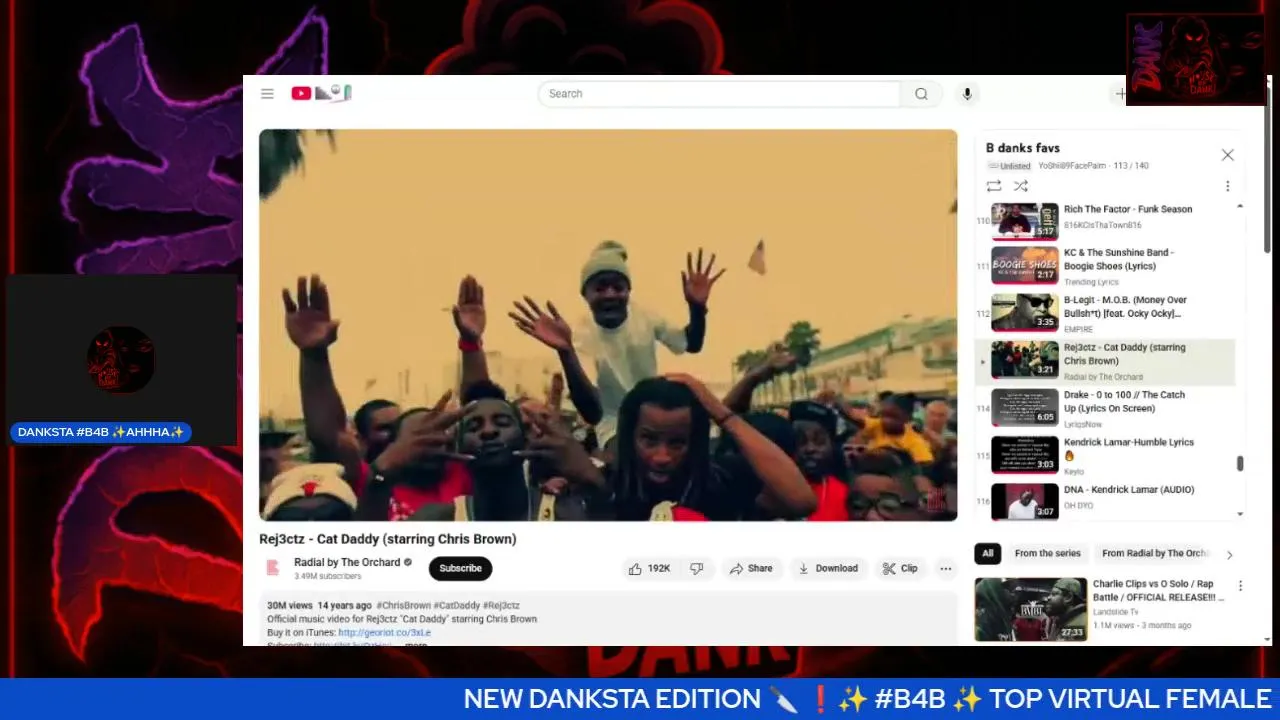Select Rej3ctz - Cat Daddy playlist entry
The image size is (1280, 720).
[1105, 361]
